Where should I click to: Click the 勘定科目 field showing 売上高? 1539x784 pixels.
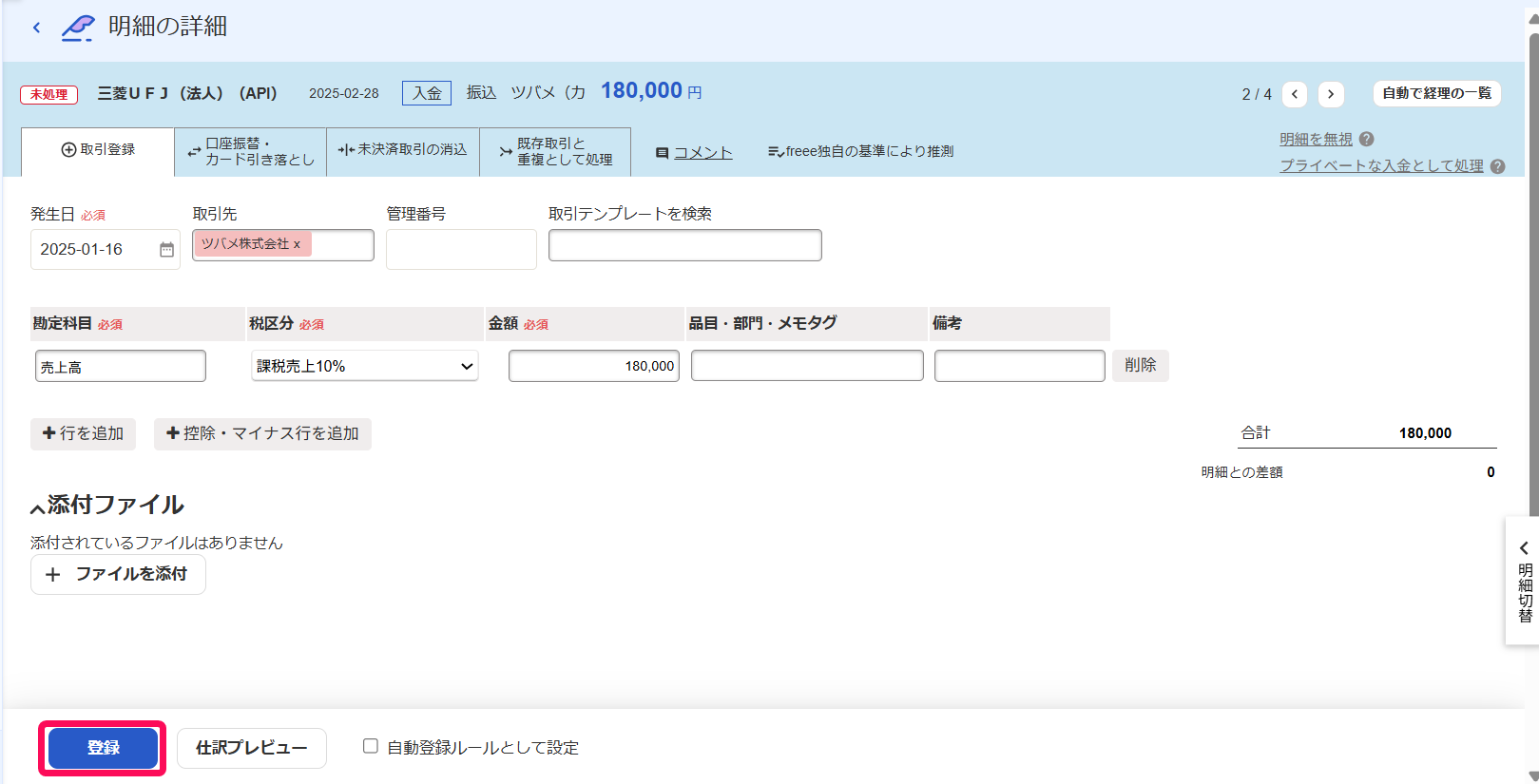(x=121, y=366)
